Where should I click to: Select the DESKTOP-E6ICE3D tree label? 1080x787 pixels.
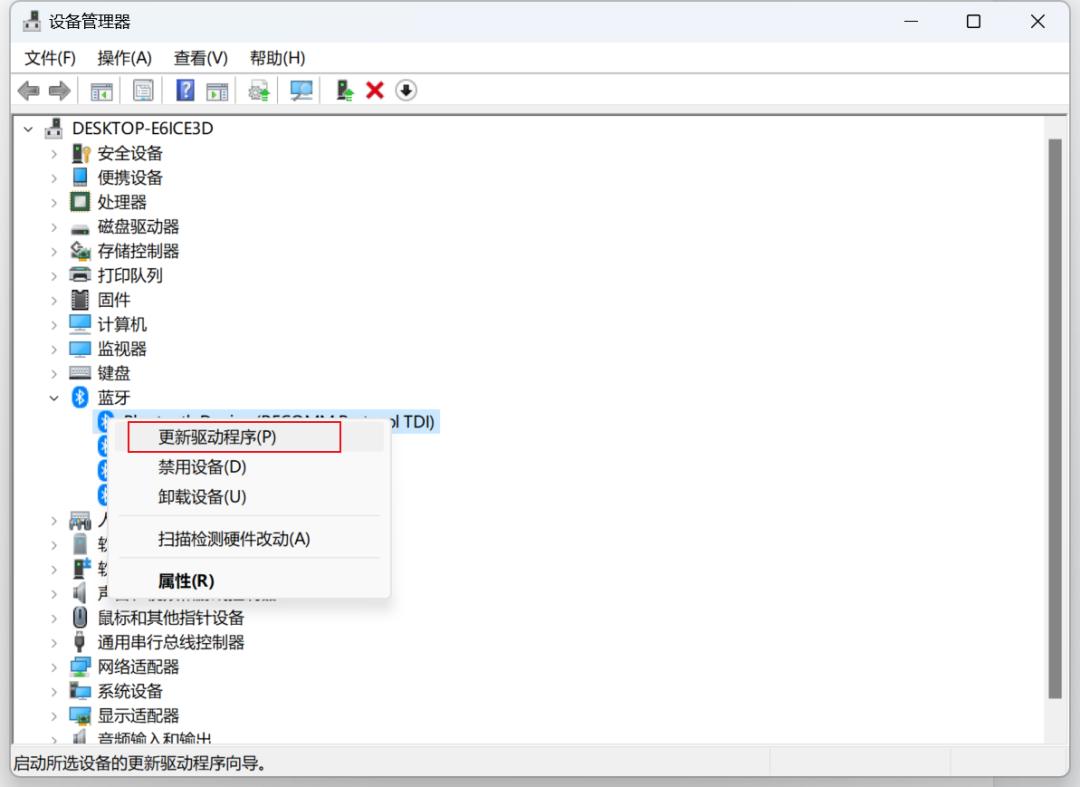(x=142, y=128)
